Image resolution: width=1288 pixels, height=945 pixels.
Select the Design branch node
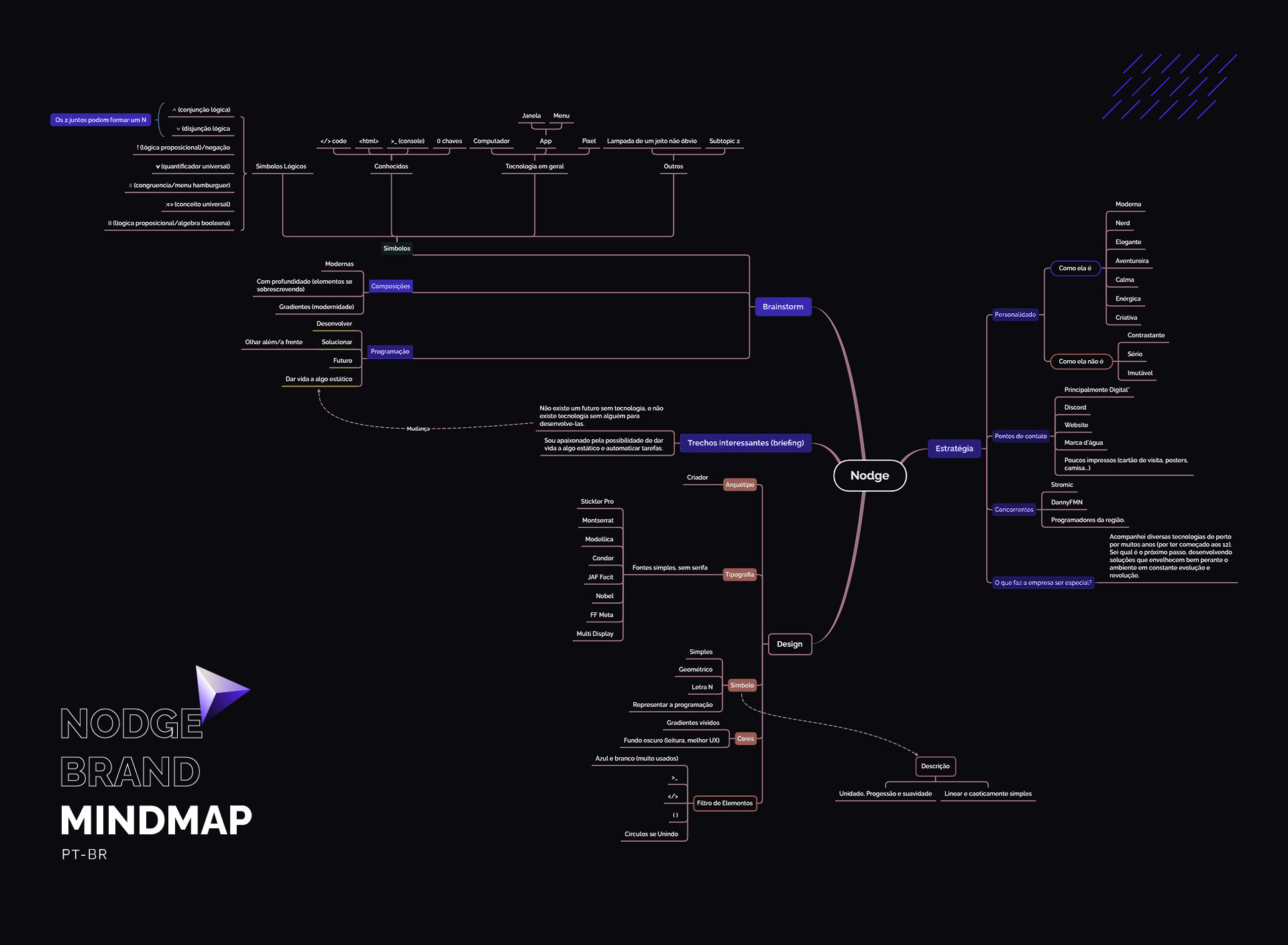(x=790, y=644)
